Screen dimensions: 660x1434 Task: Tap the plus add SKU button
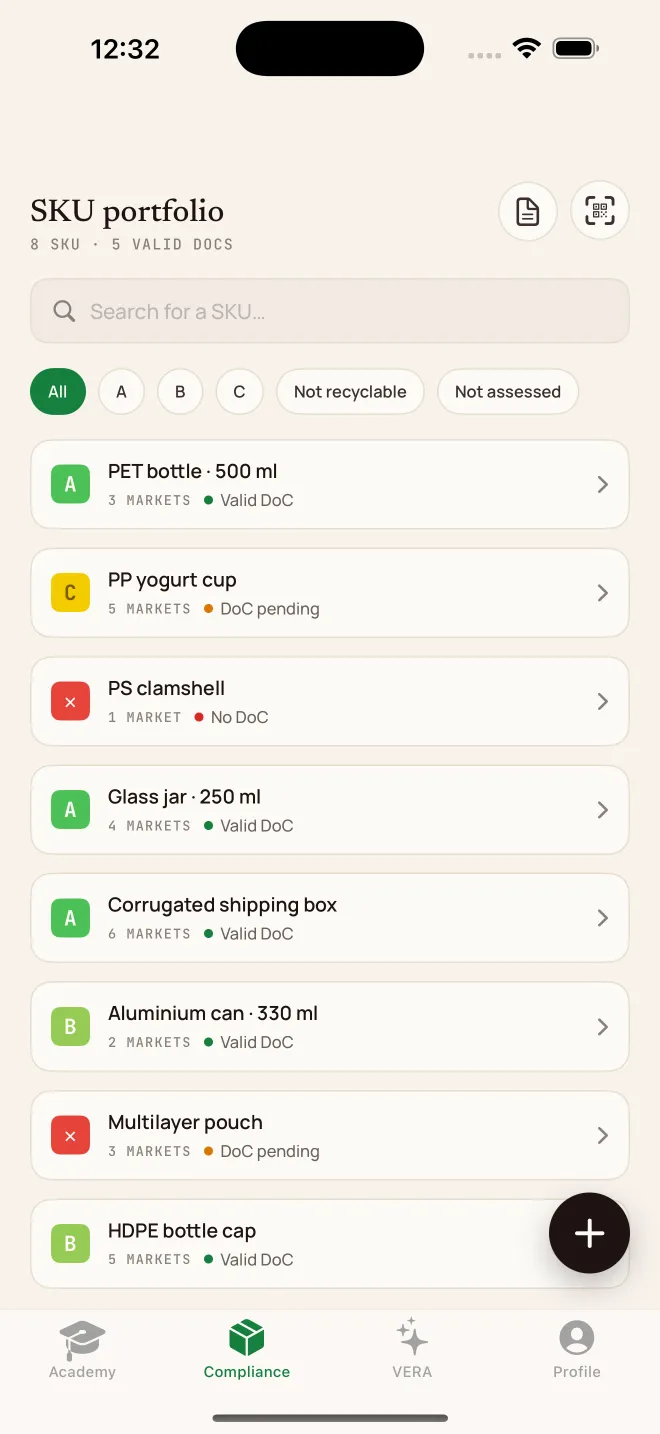click(589, 1233)
